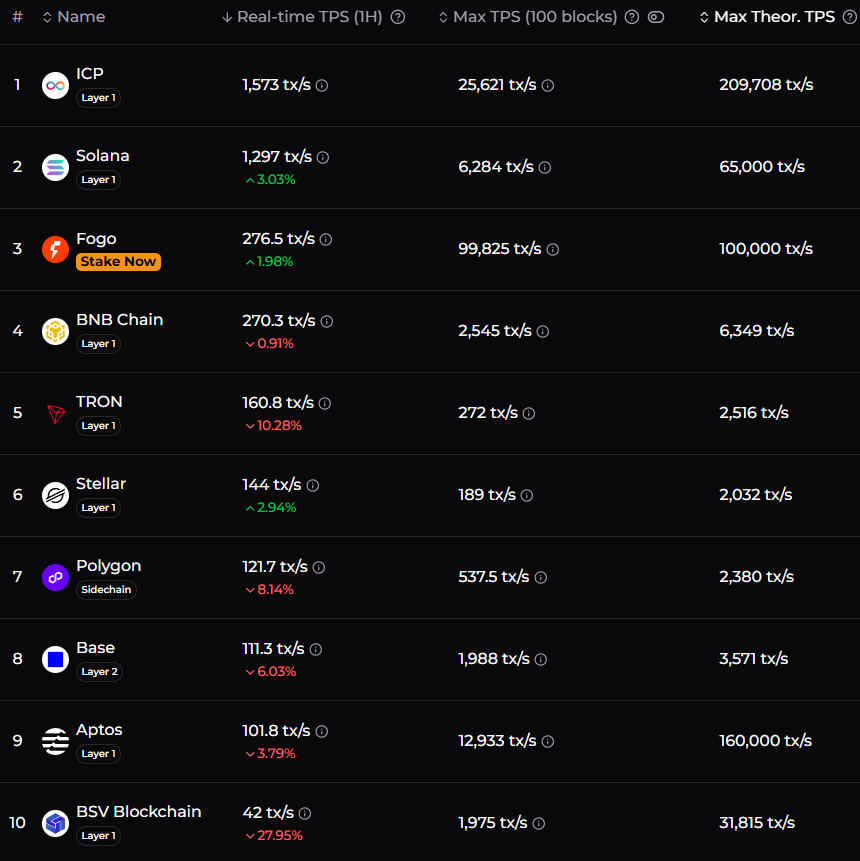The width and height of the screenshot is (860, 861).
Task: Click the 65,000 tx/s value for Solana
Action: pyautogui.click(x=762, y=166)
